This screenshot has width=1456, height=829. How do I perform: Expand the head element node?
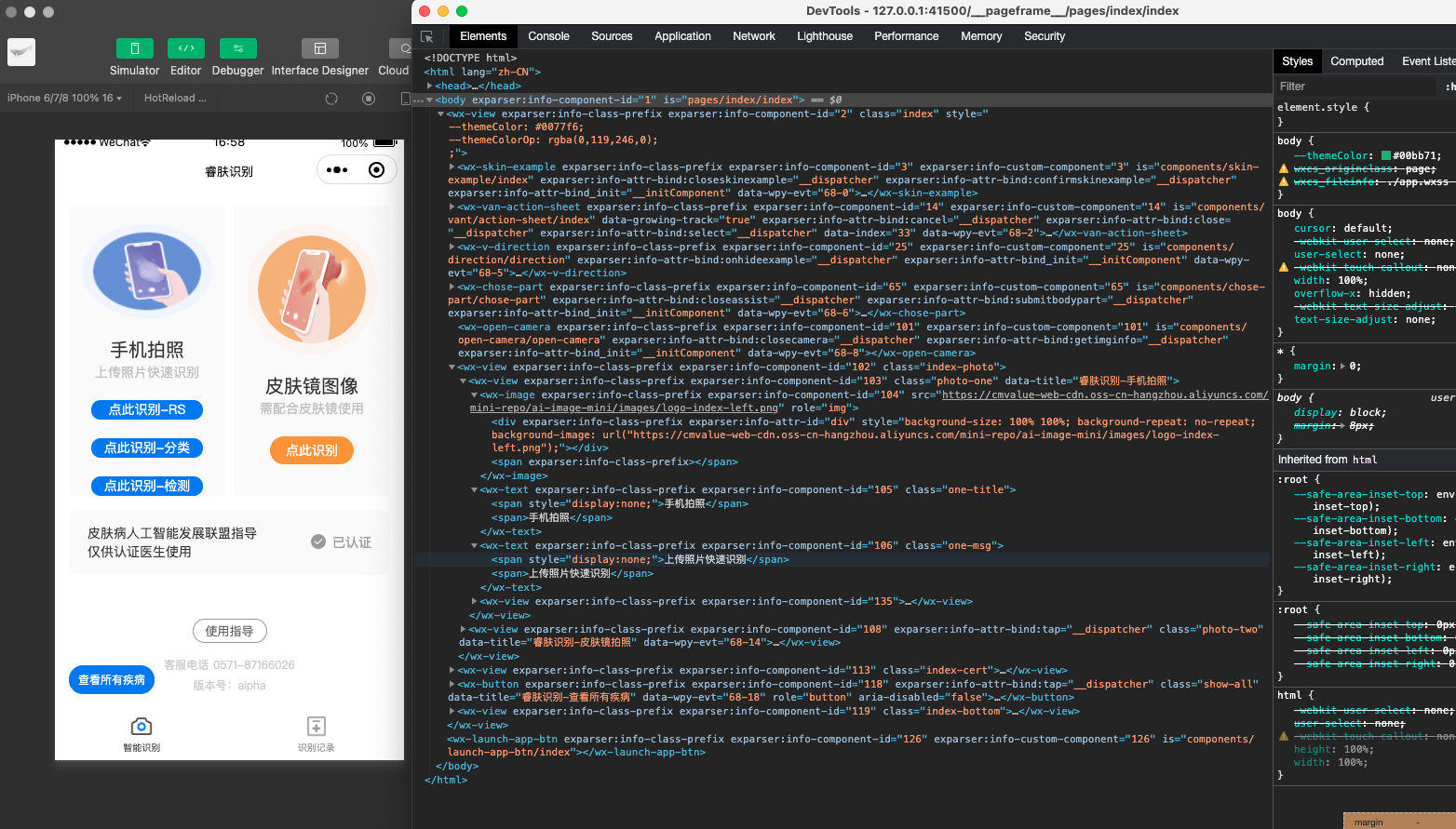pyautogui.click(x=430, y=86)
